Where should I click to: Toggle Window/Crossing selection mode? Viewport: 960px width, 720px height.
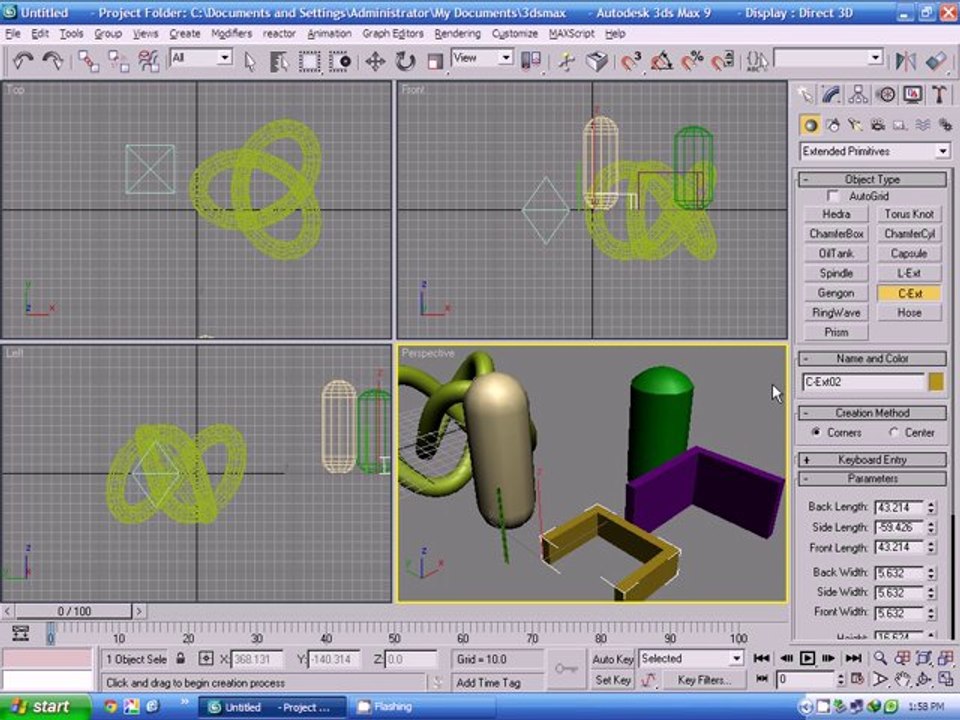click(x=340, y=61)
